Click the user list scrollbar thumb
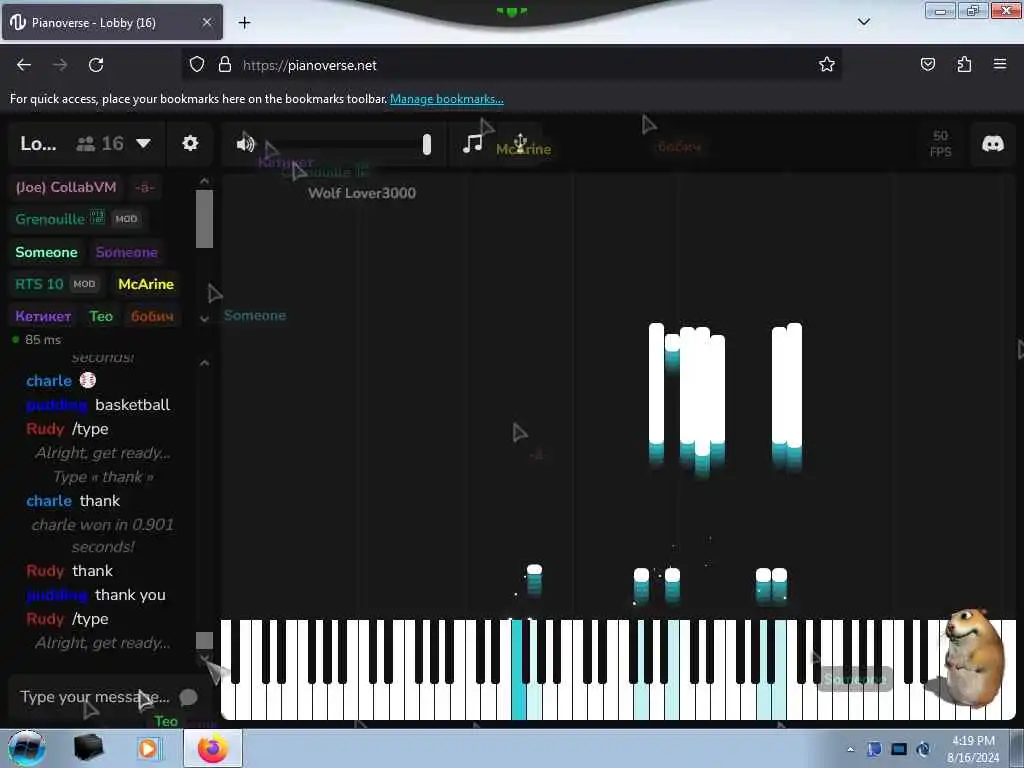 [204, 219]
